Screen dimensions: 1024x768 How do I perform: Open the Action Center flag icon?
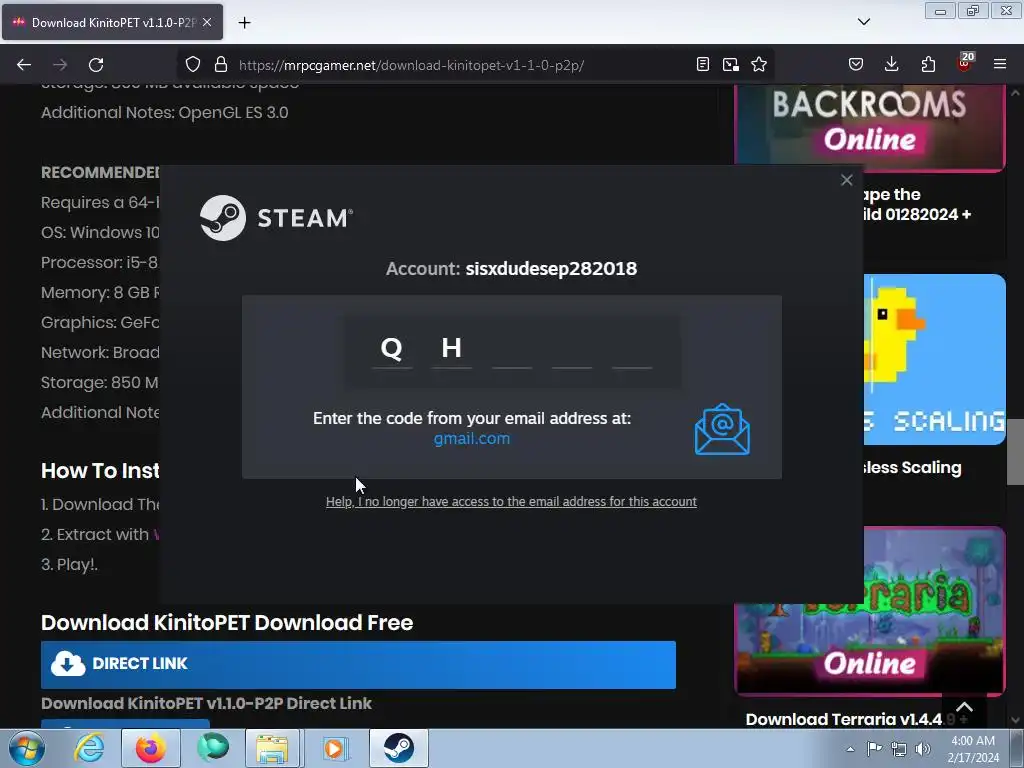click(874, 748)
